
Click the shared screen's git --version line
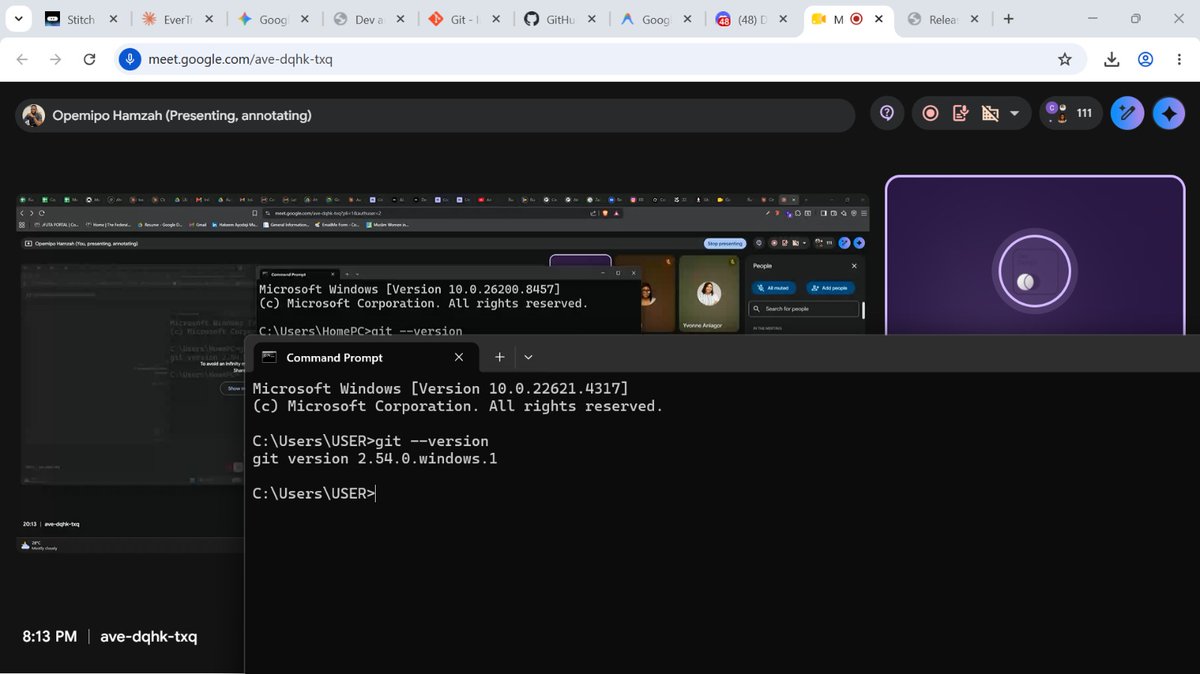pos(361,331)
